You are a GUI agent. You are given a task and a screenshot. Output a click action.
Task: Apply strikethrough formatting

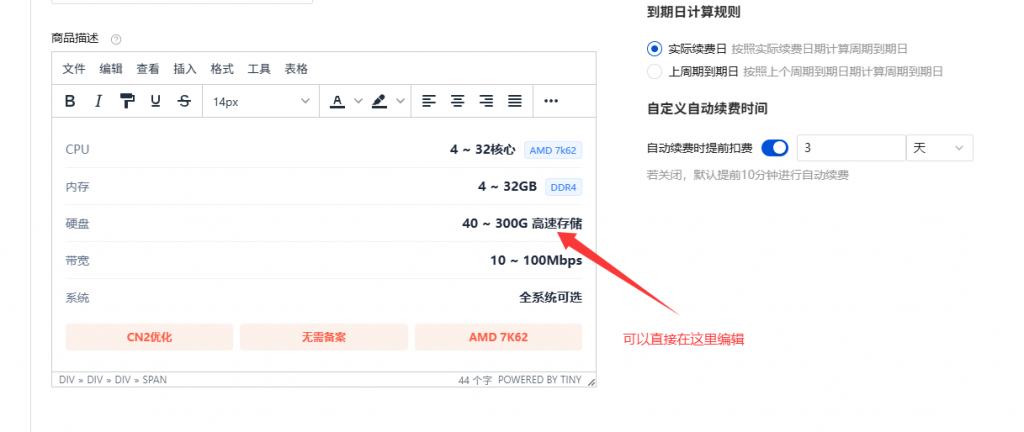[184, 101]
